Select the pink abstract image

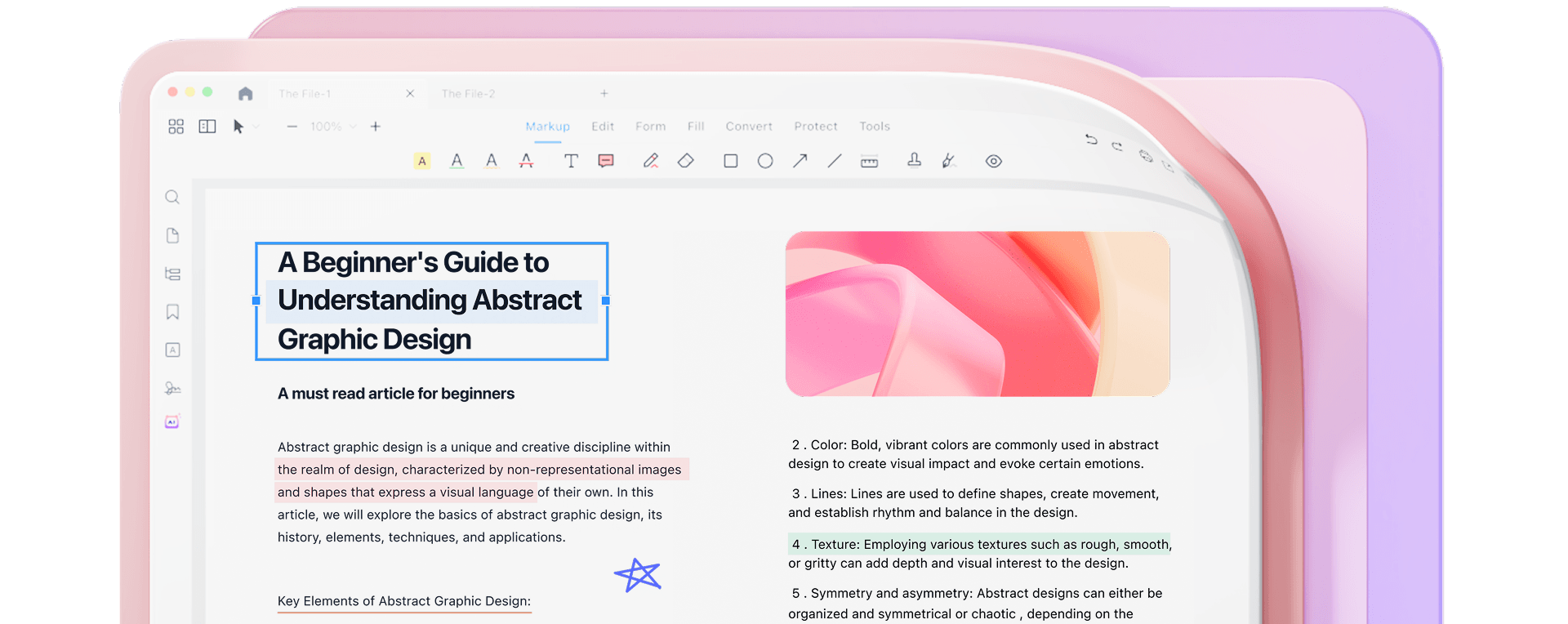978,314
